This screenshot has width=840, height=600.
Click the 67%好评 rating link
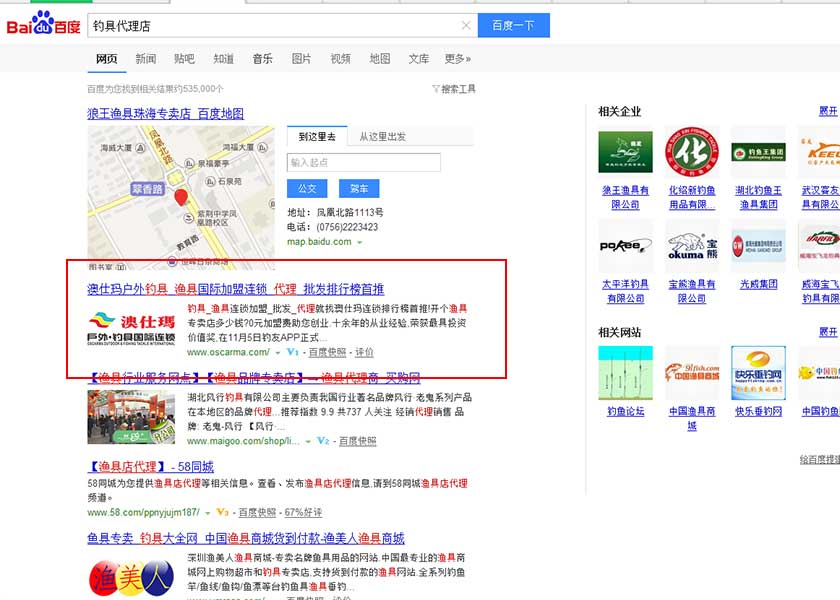pos(303,512)
